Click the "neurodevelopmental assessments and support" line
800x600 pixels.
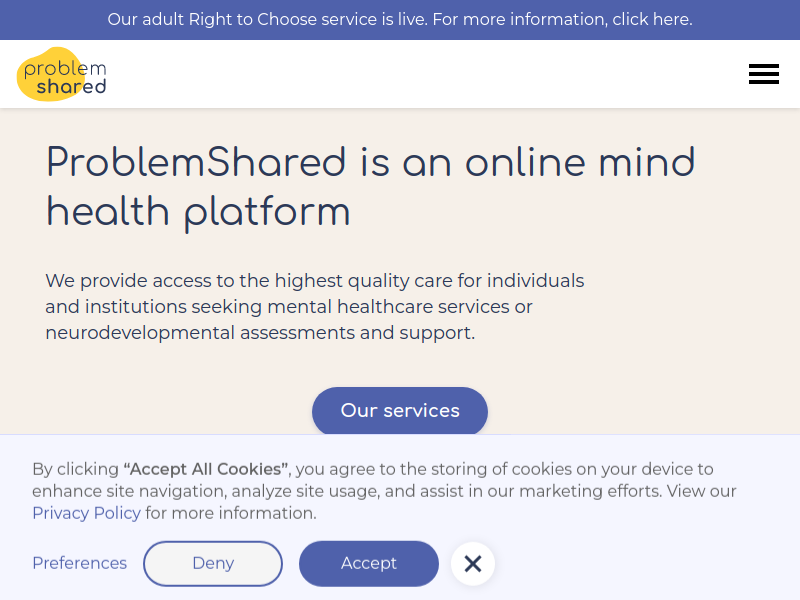(260, 333)
